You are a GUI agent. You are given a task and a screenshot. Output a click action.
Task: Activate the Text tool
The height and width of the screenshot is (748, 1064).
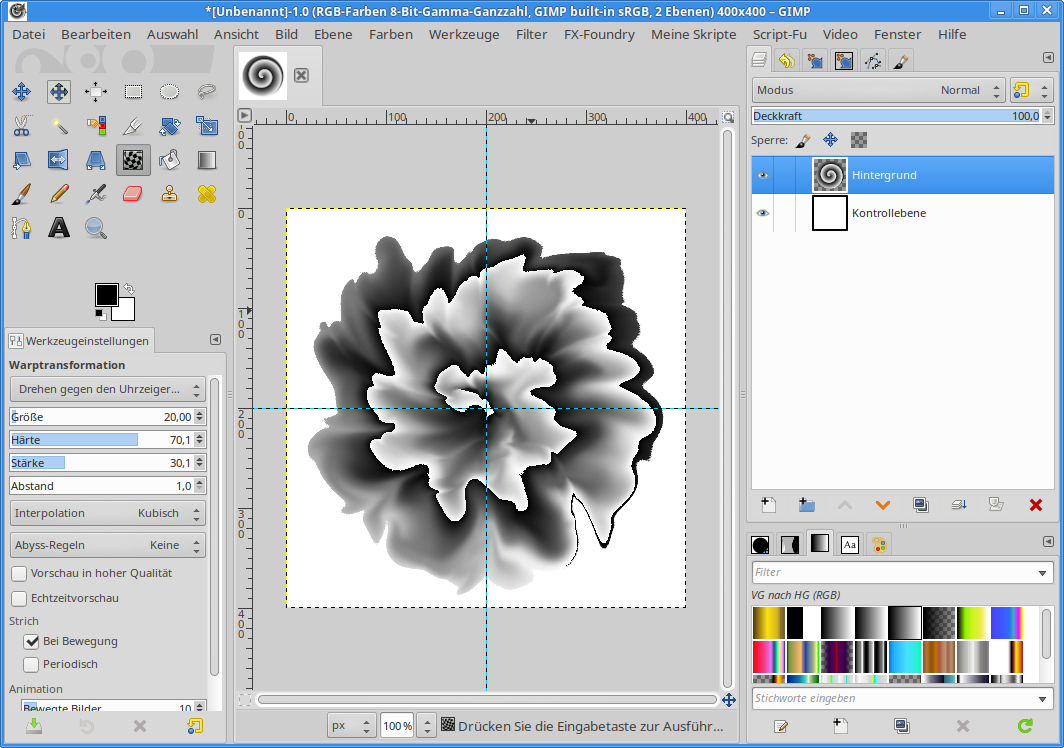(59, 228)
